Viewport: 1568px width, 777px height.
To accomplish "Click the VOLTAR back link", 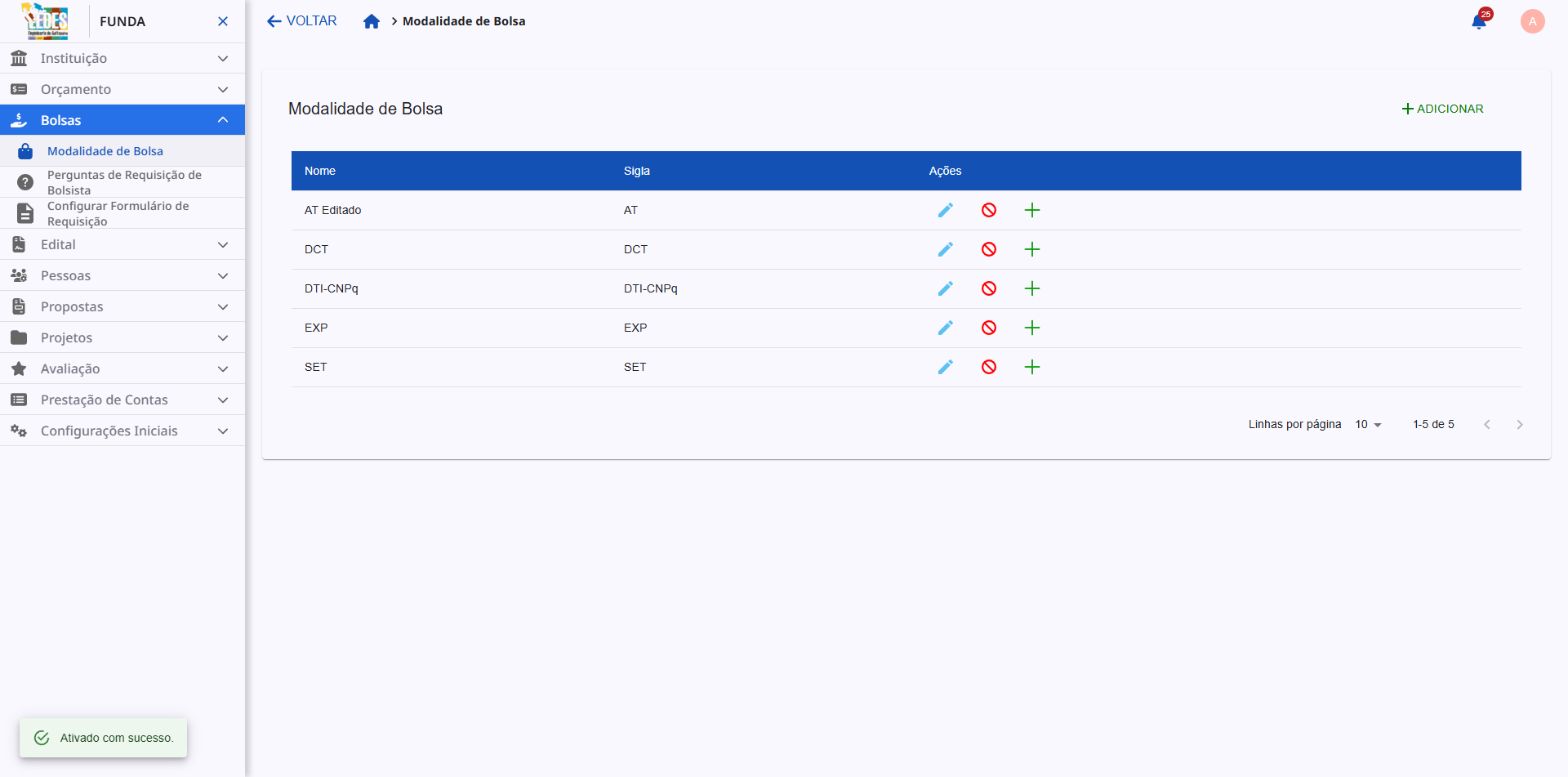I will 301,21.
